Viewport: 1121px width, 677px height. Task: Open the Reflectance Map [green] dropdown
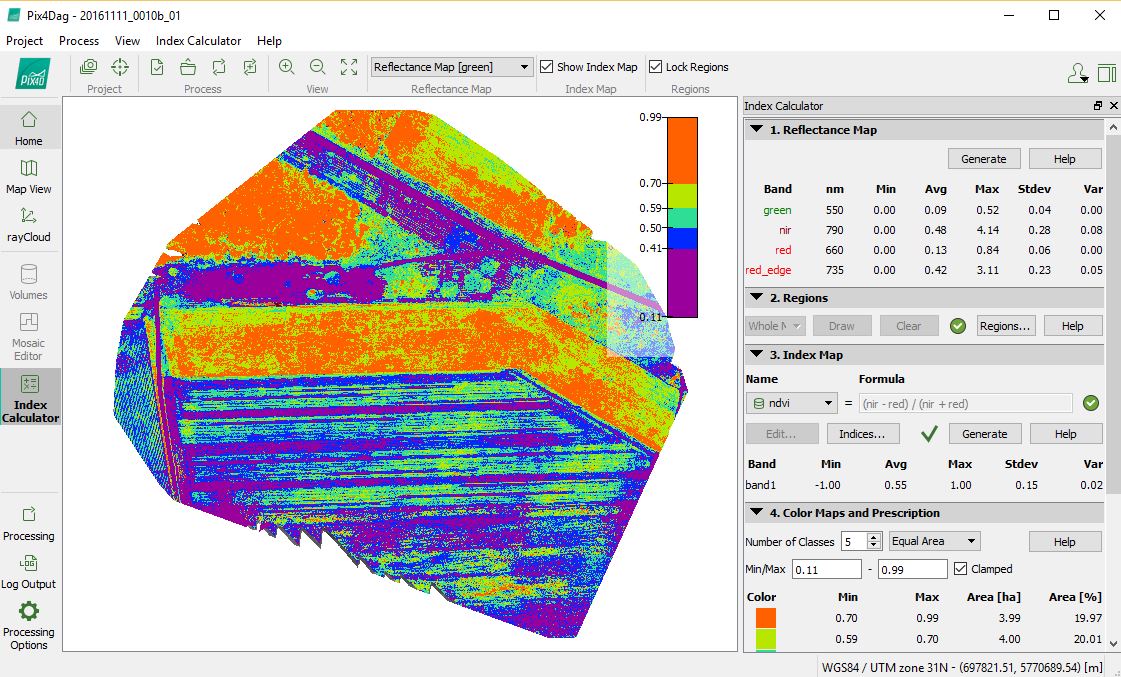(452, 66)
